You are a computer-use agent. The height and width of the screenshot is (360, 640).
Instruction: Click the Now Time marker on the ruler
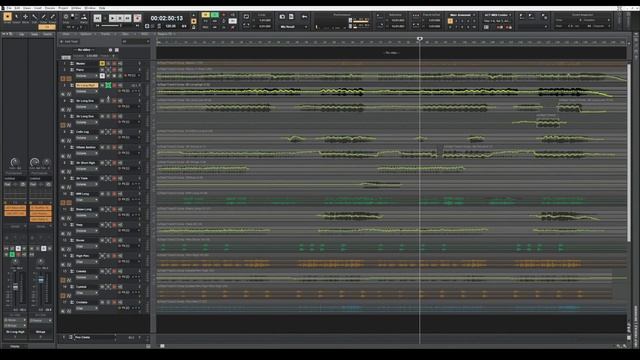click(420, 39)
